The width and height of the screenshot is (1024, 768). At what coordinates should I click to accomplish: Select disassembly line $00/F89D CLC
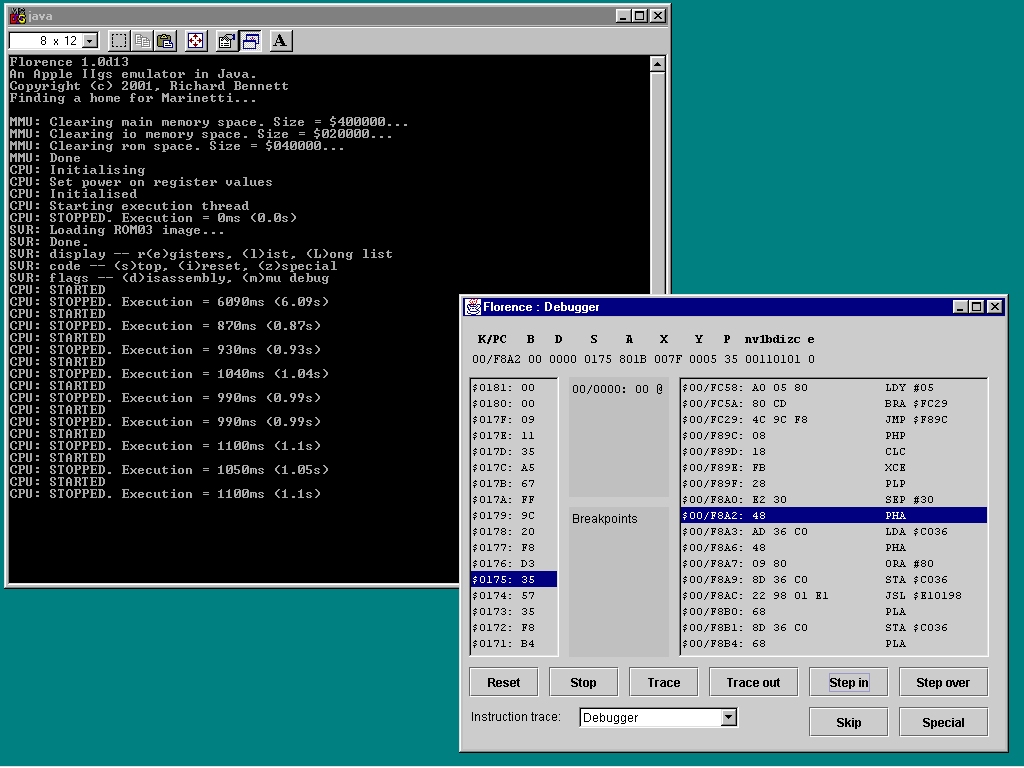833,451
